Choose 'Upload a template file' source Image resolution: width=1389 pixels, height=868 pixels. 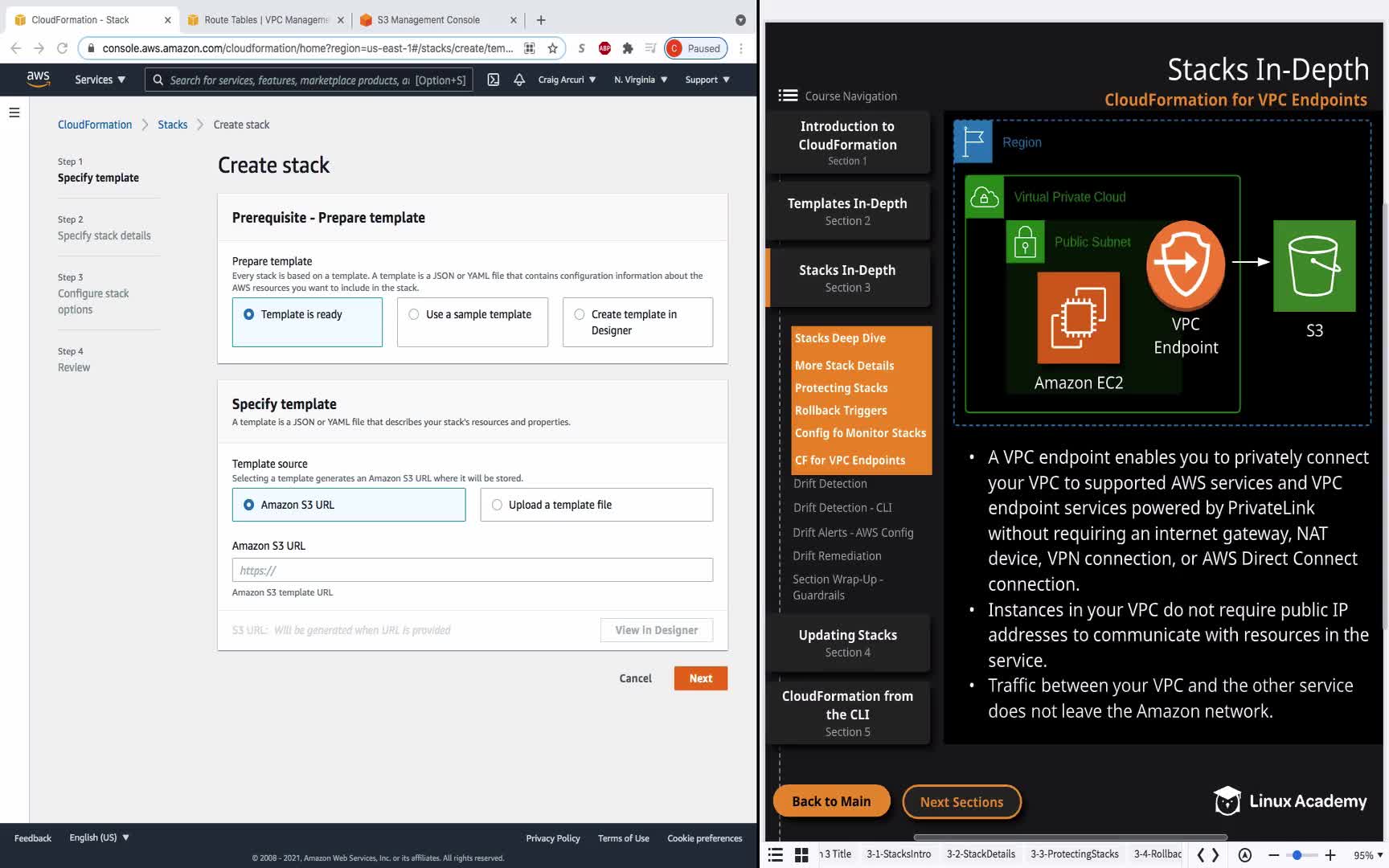(596, 505)
